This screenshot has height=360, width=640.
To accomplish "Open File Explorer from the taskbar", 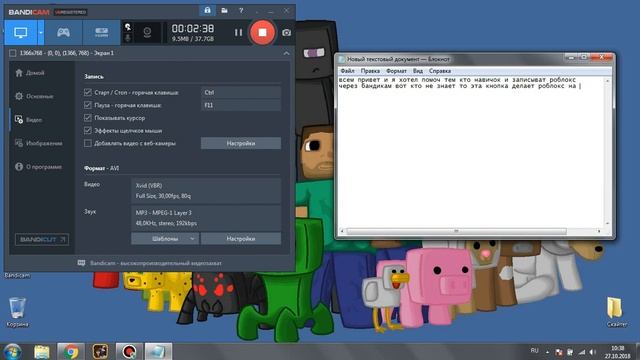I will (42, 352).
